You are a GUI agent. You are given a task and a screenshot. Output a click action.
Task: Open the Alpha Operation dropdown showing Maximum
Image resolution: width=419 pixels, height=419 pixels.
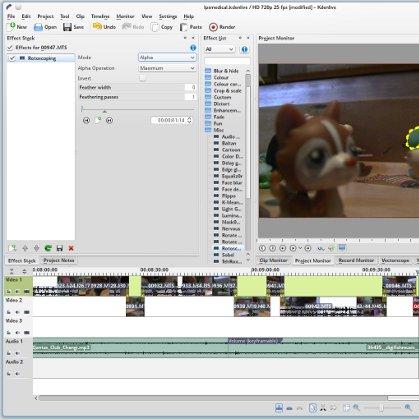167,68
